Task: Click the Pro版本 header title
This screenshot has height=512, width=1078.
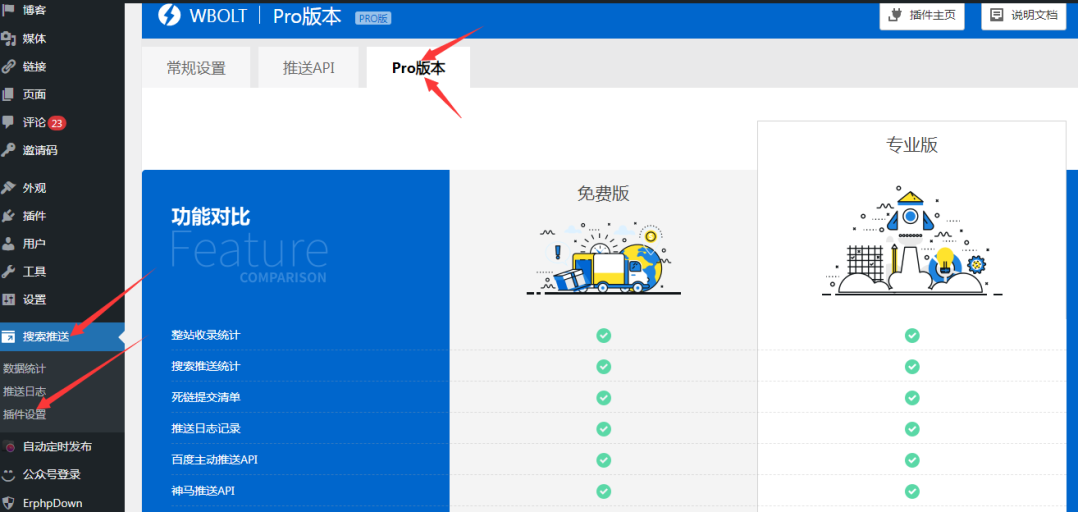Action: (x=307, y=16)
